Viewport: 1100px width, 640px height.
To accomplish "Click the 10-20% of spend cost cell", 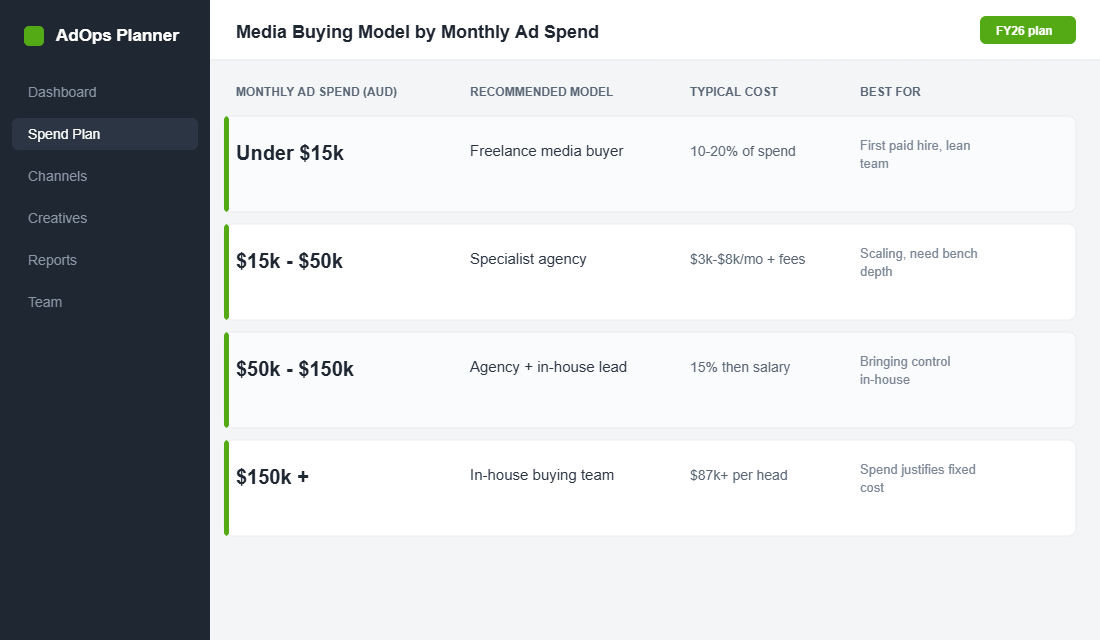I will point(742,151).
